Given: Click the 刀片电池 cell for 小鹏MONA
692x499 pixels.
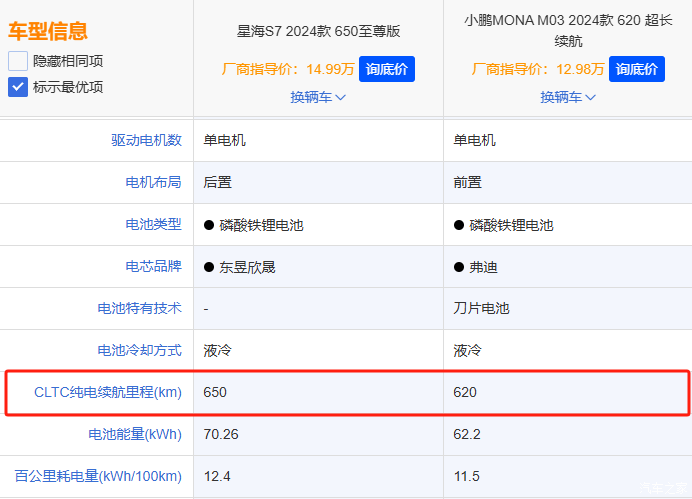Looking at the screenshot, I should point(481,308).
